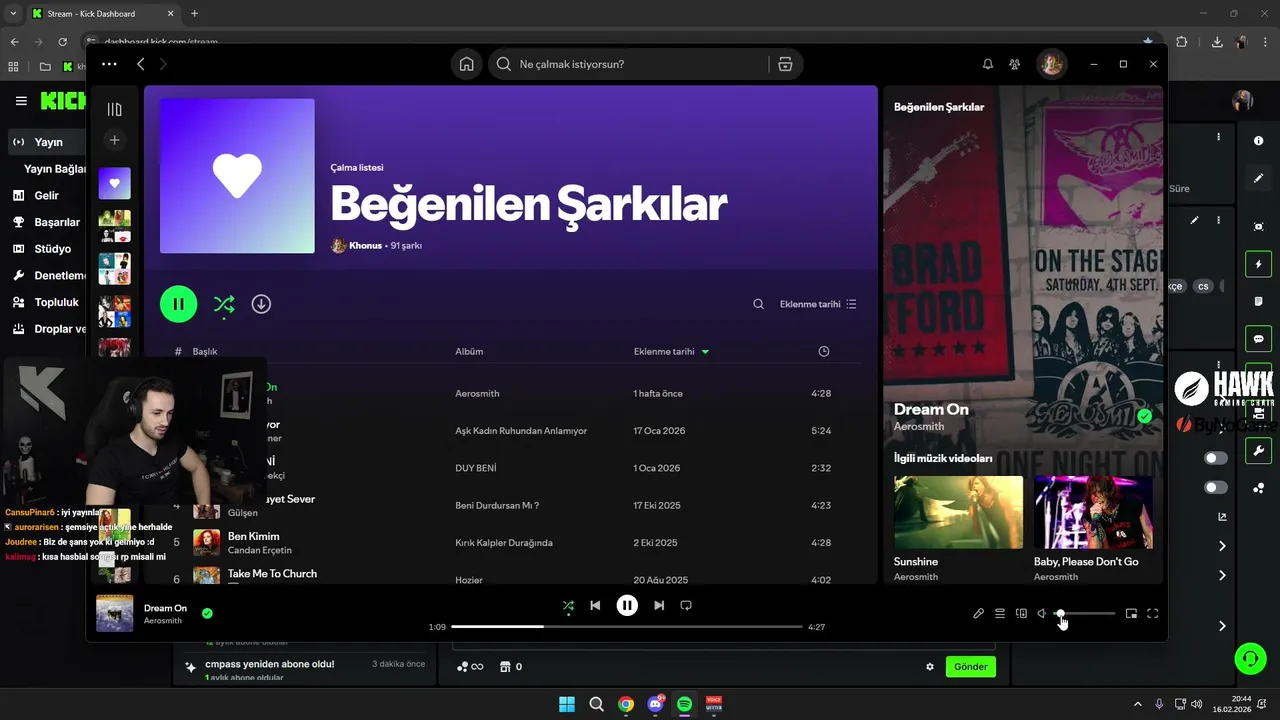Screen dimensions: 1280x720
Task: Open three-dot menu beside Süre panel
Action: [x=1218, y=137]
